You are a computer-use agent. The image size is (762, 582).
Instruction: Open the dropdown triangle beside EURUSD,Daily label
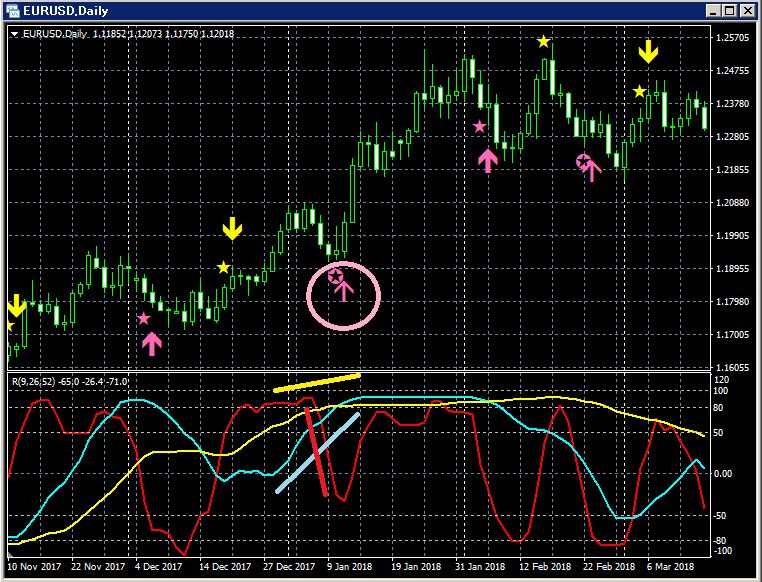click(x=15, y=34)
